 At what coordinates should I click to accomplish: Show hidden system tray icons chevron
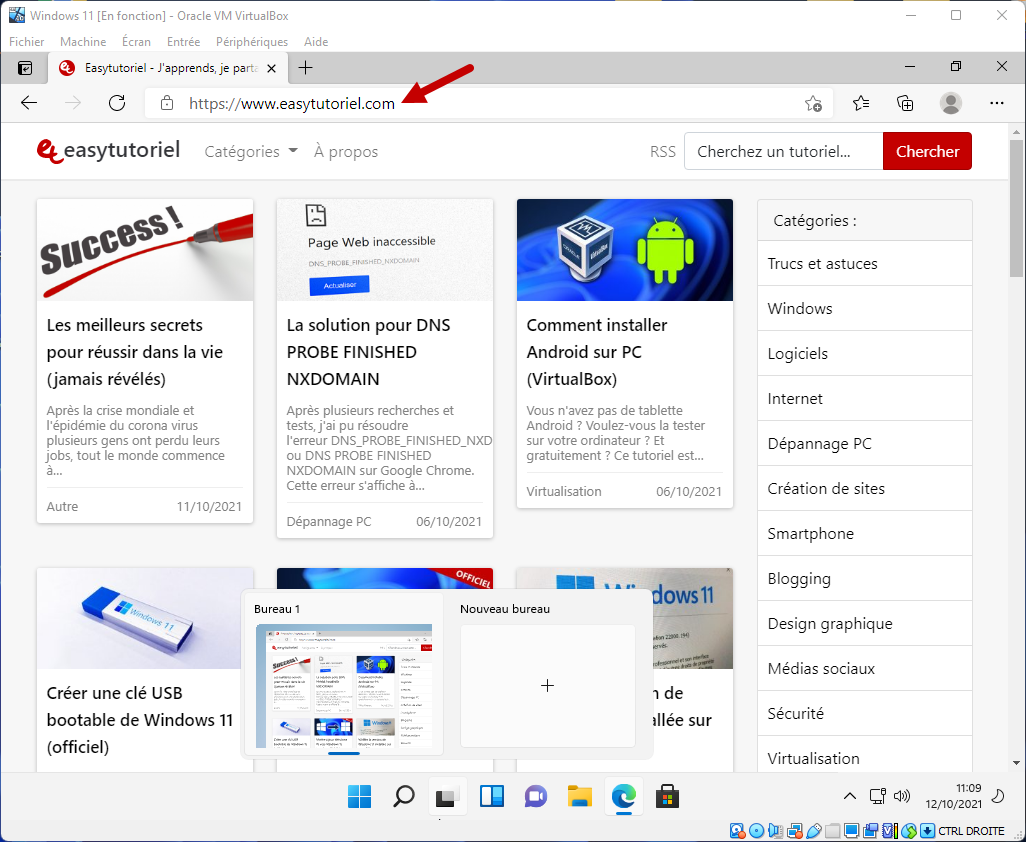click(849, 796)
